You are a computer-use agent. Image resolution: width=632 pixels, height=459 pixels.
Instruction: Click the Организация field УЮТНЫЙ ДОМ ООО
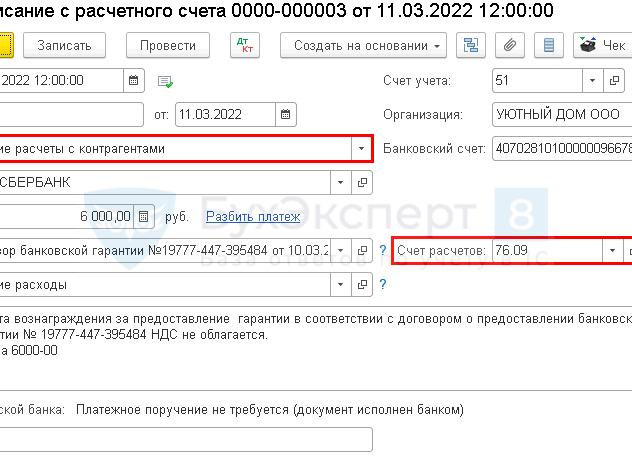click(x=562, y=114)
